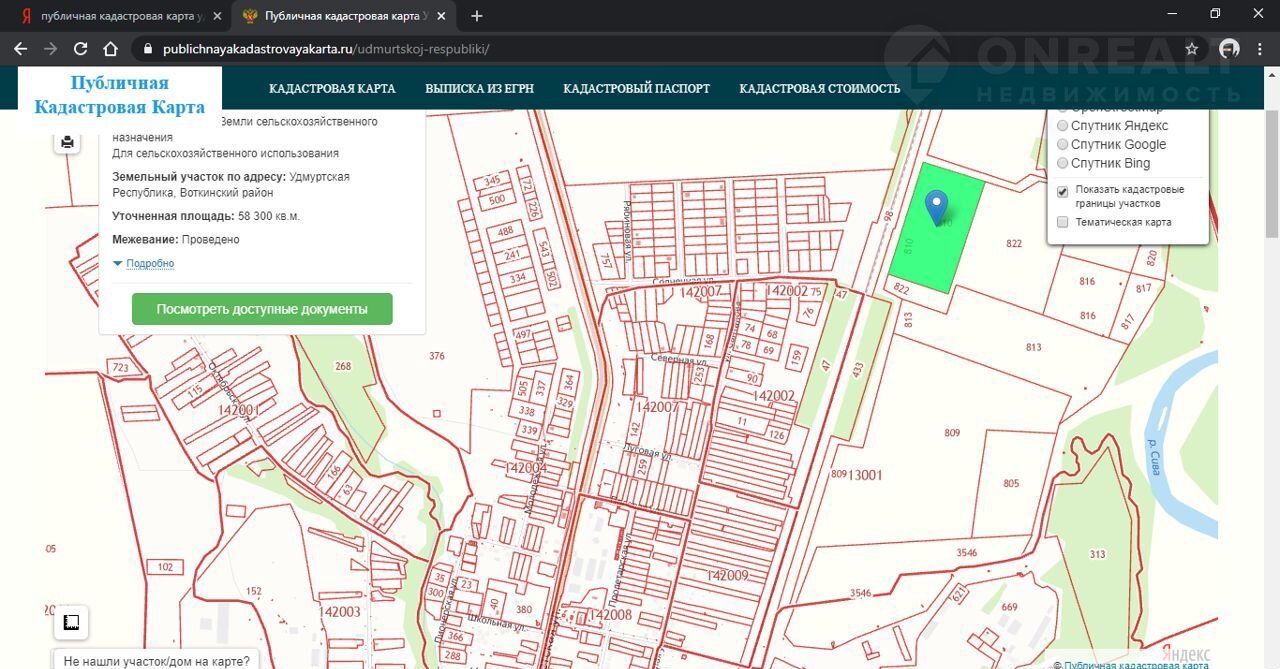Click Посмотреть доступные документы button
Screen dimensions: 1280x669
point(262,310)
